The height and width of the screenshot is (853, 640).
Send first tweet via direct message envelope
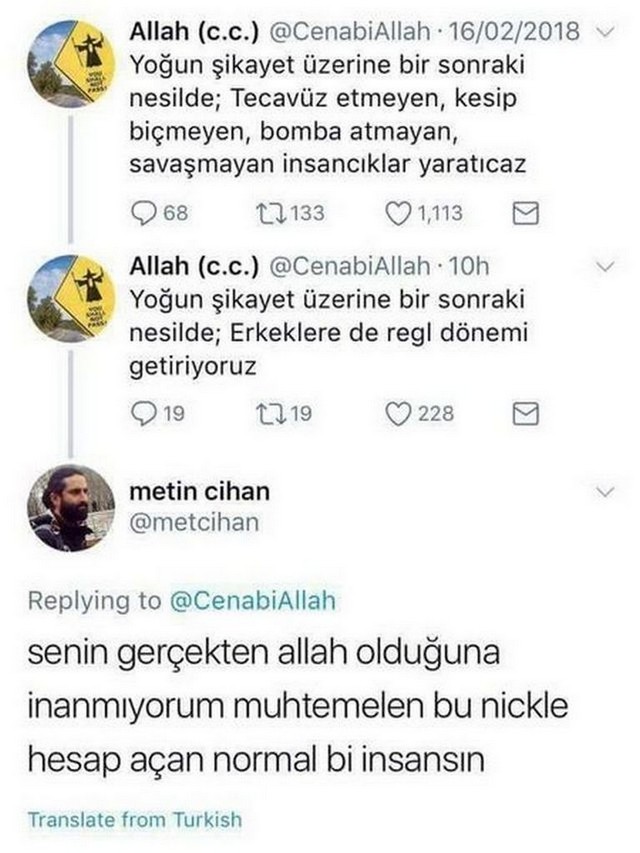pyautogui.click(x=526, y=213)
